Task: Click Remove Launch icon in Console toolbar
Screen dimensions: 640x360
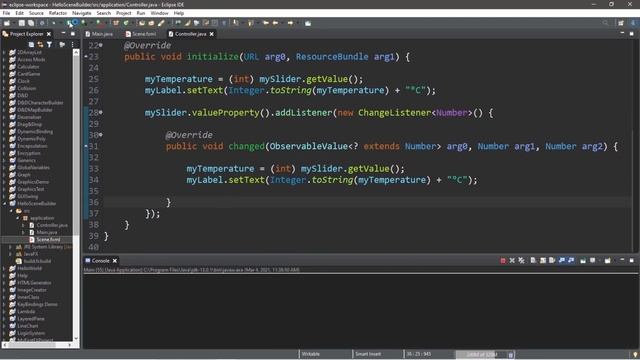Action: tap(512, 260)
